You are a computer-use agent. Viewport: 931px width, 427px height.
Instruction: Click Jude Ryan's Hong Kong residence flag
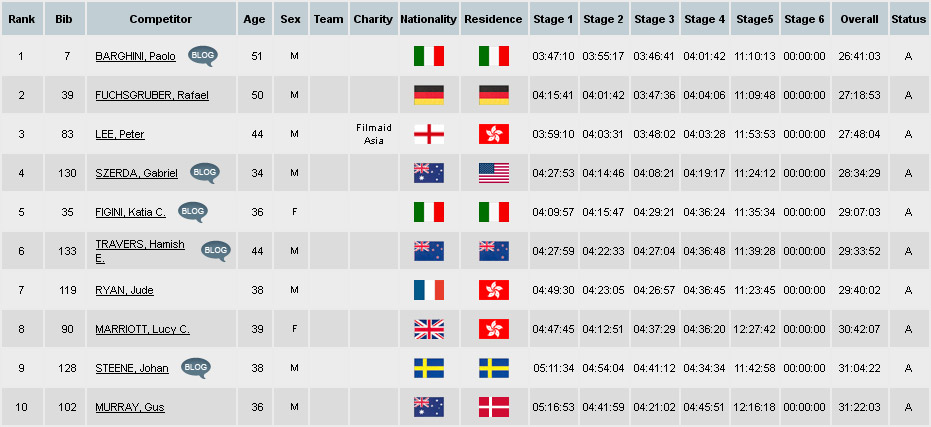pos(494,290)
